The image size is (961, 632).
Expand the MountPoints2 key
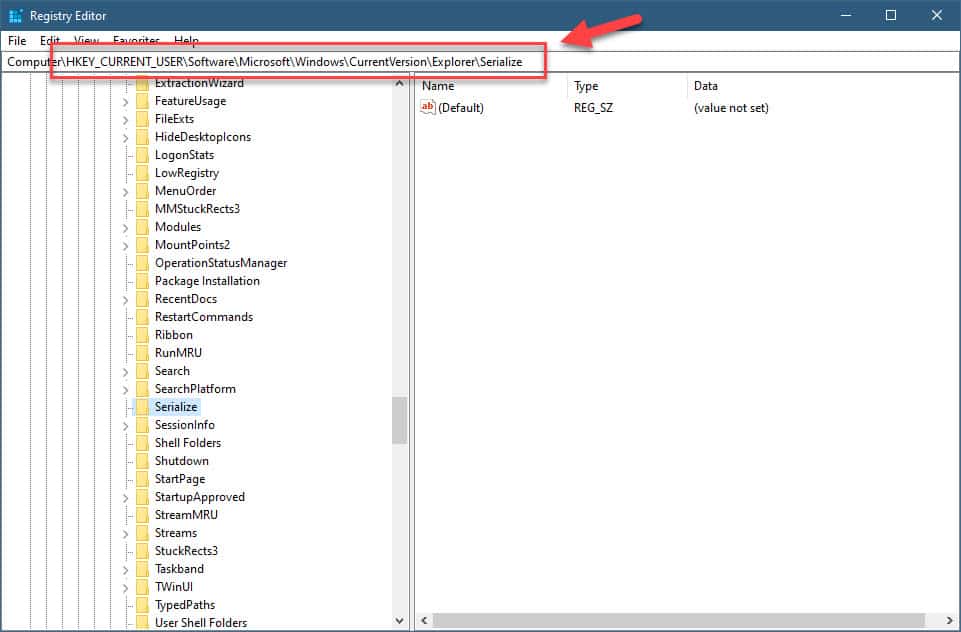click(125, 245)
